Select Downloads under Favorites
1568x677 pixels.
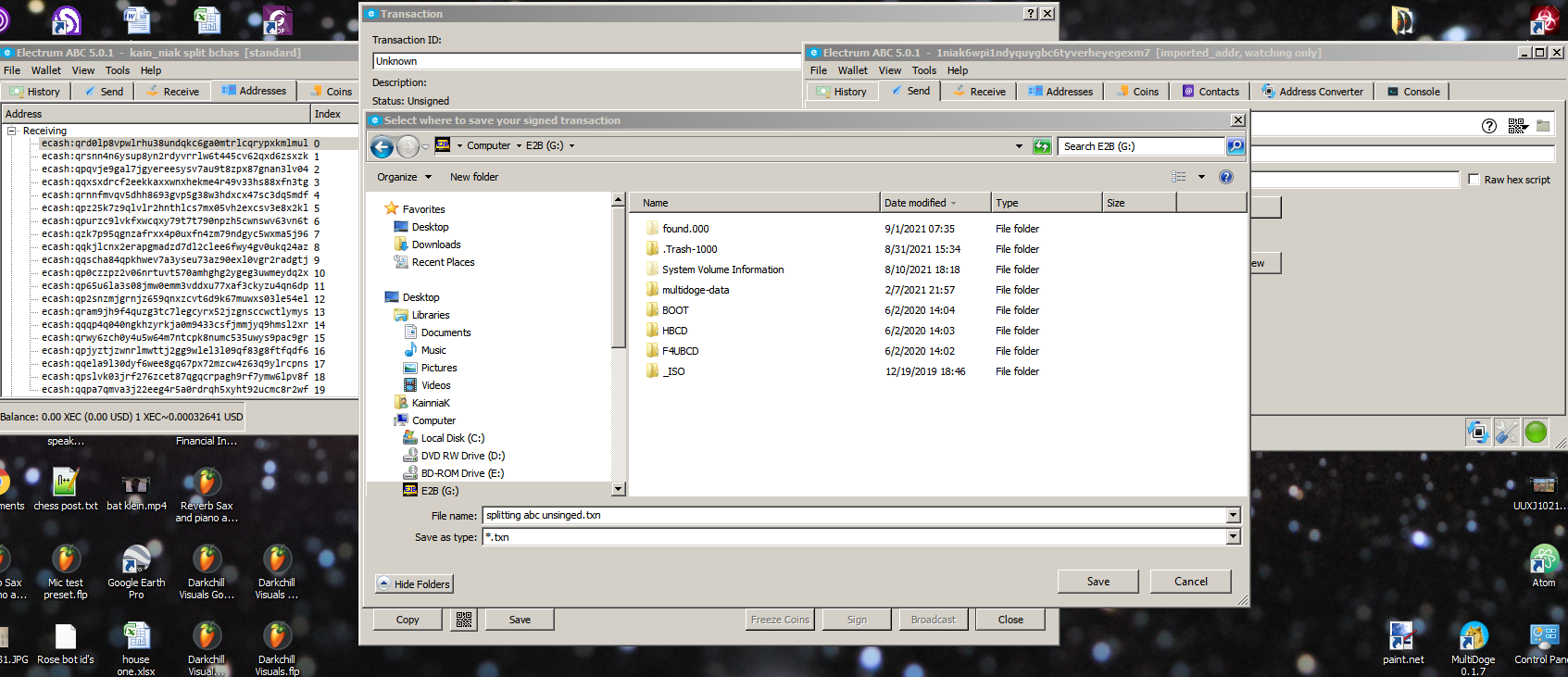[x=435, y=244]
